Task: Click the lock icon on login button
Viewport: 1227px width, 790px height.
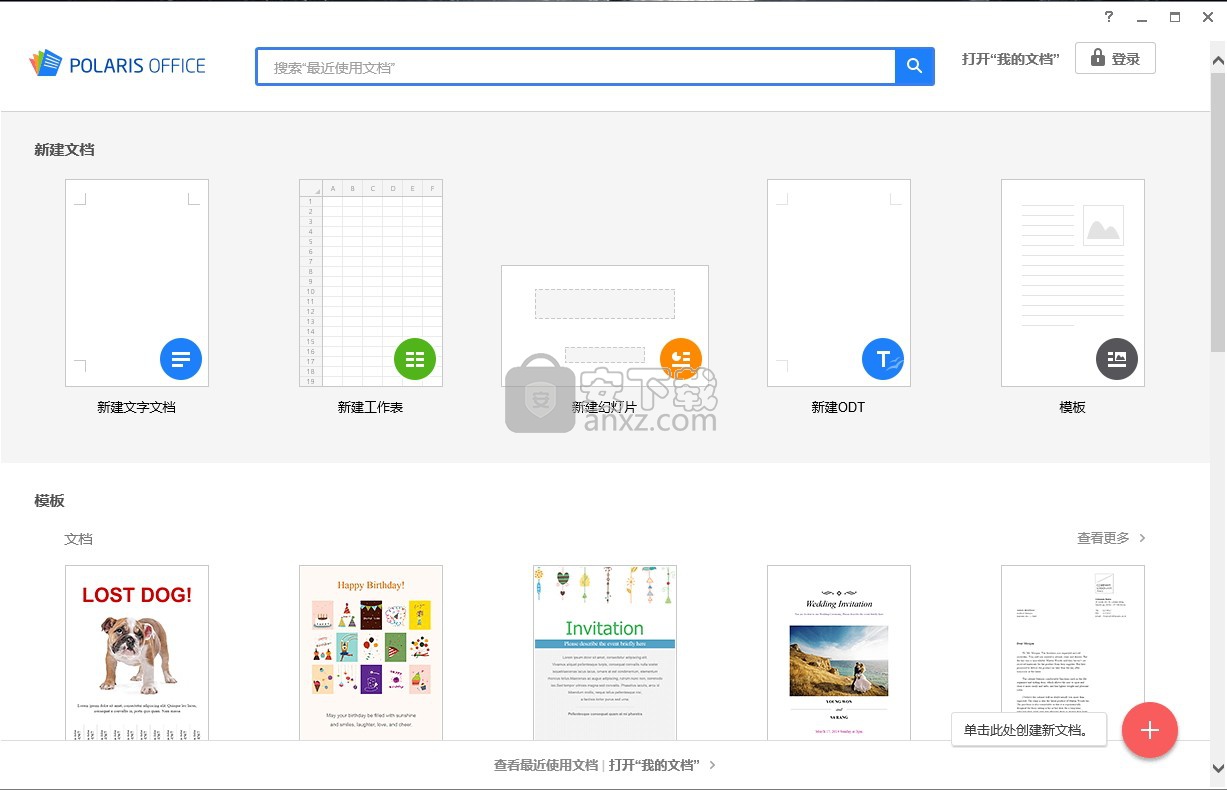Action: (1098, 58)
